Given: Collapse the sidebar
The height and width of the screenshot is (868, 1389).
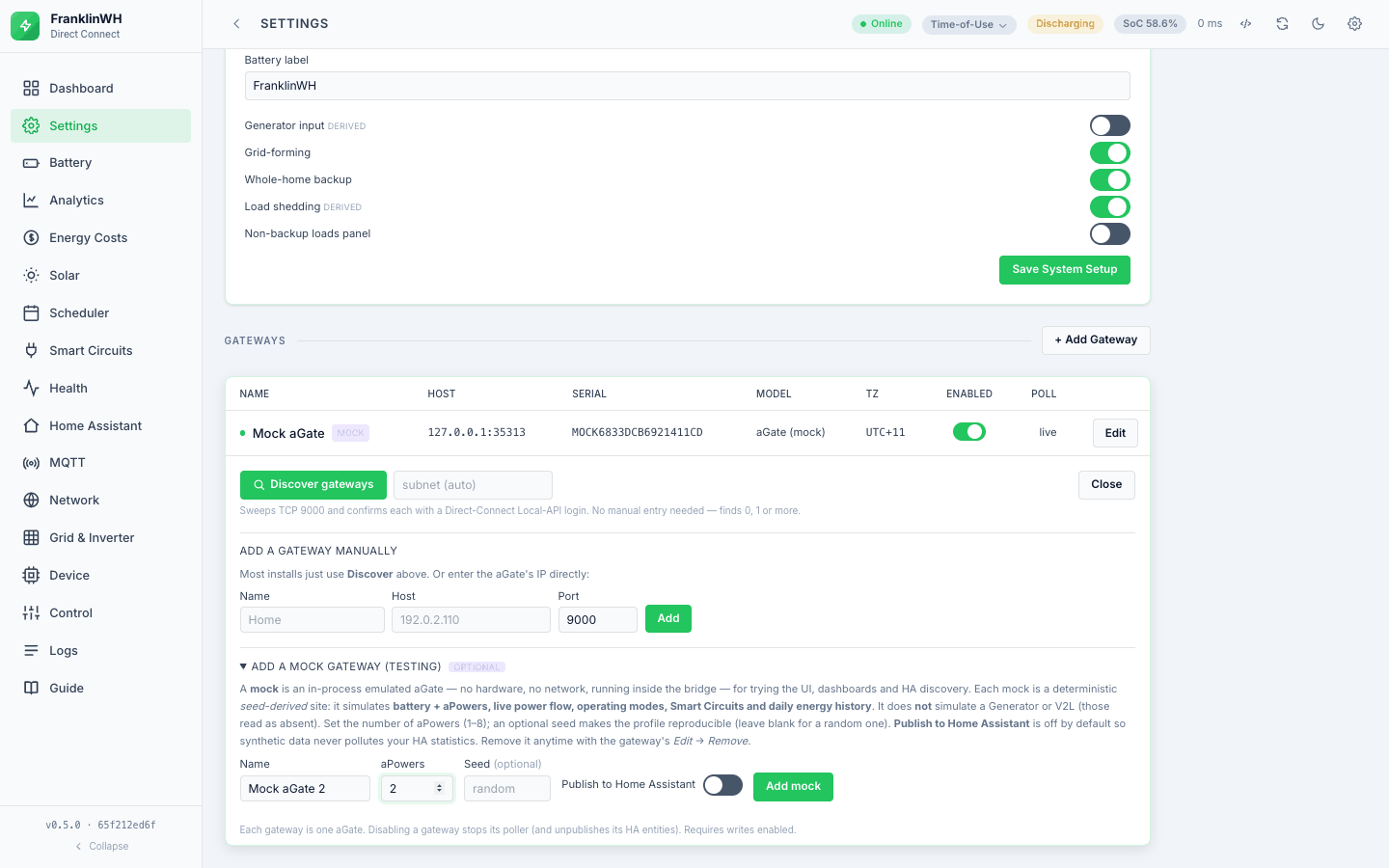Looking at the screenshot, I should [x=101, y=846].
